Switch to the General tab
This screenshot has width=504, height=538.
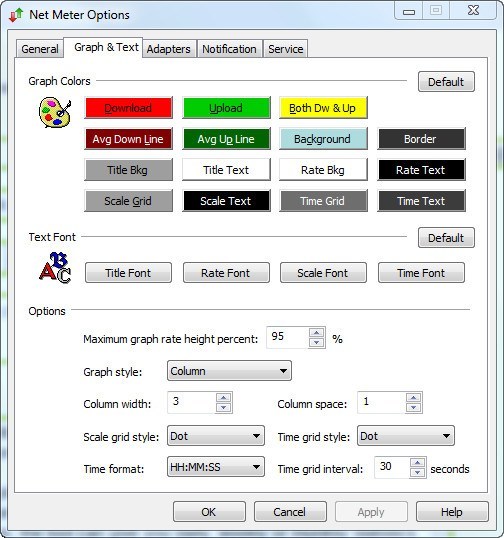click(40, 49)
